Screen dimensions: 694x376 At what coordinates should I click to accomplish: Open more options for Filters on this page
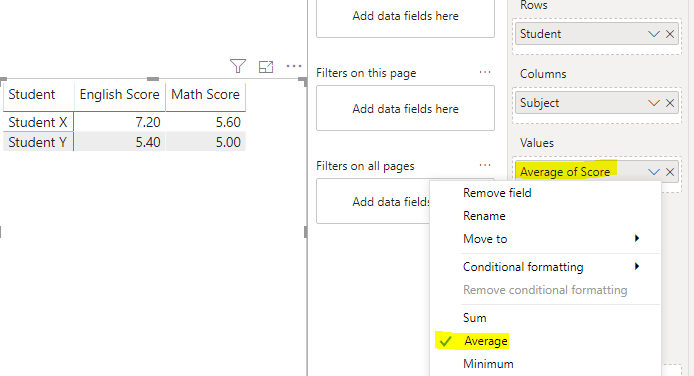485,72
